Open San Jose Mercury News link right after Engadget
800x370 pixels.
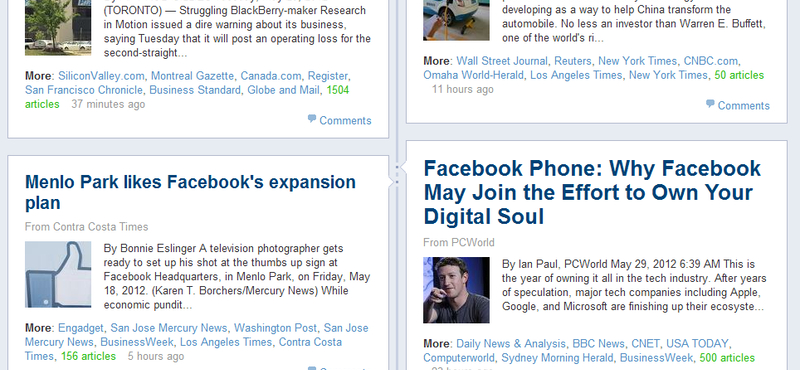(169, 328)
